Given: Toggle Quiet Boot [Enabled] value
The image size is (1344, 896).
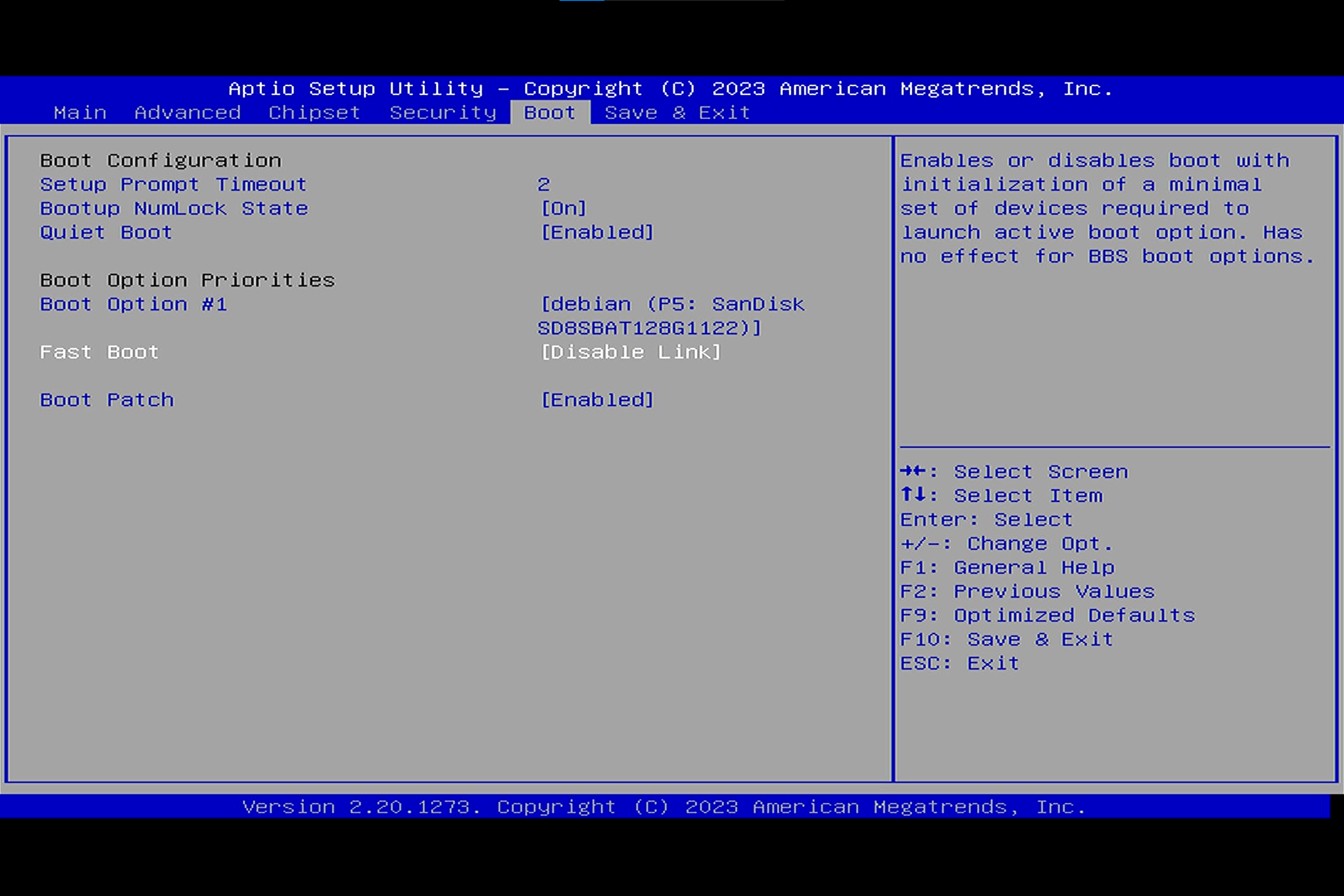Looking at the screenshot, I should click(597, 232).
